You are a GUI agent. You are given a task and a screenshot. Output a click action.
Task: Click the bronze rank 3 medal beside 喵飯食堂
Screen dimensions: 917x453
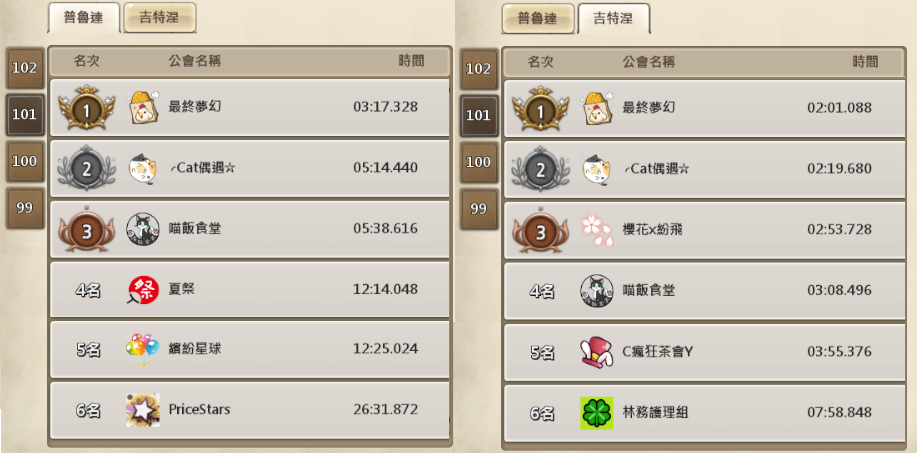pyautogui.click(x=87, y=231)
